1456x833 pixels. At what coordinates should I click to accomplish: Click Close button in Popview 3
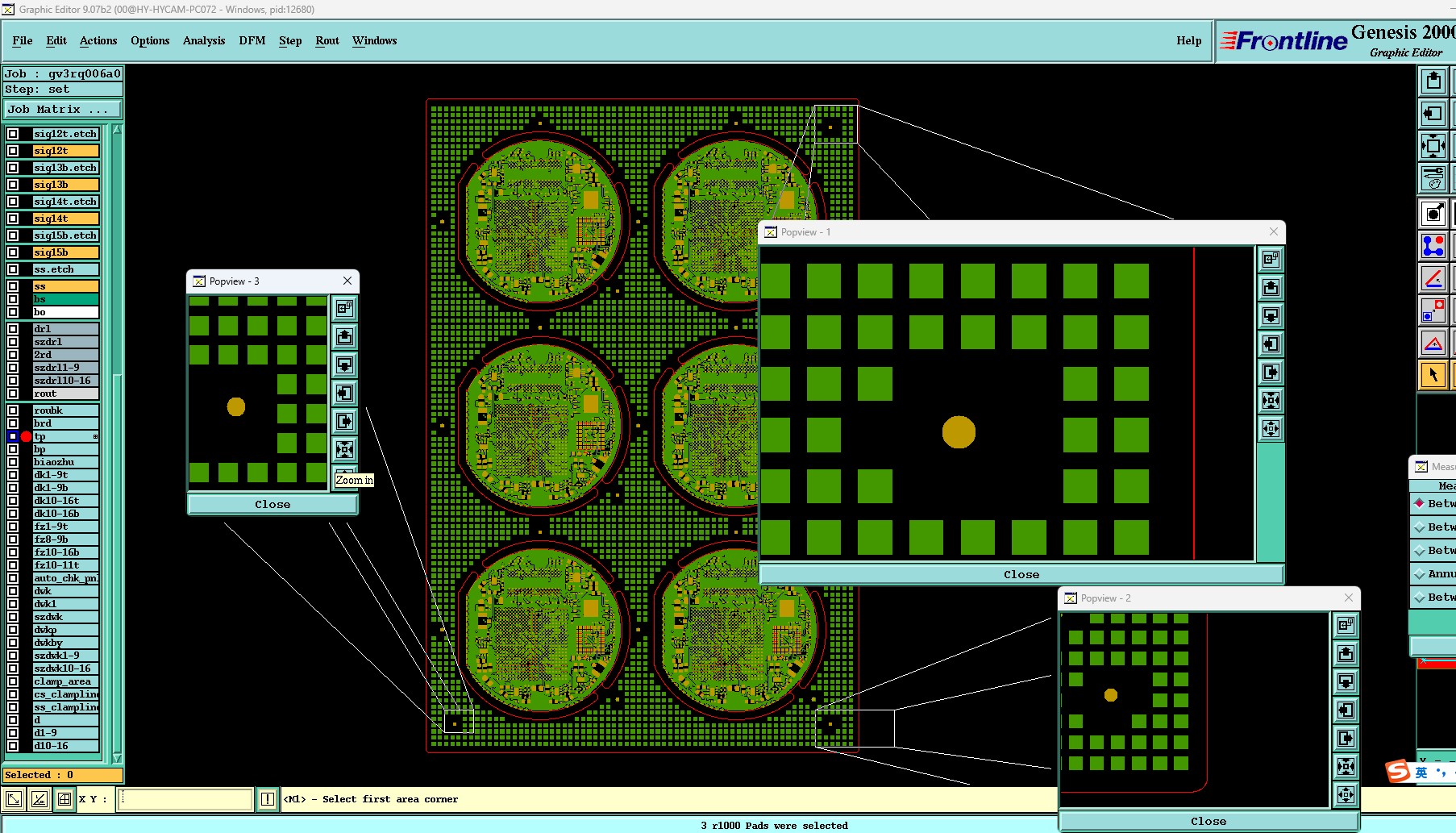(272, 504)
